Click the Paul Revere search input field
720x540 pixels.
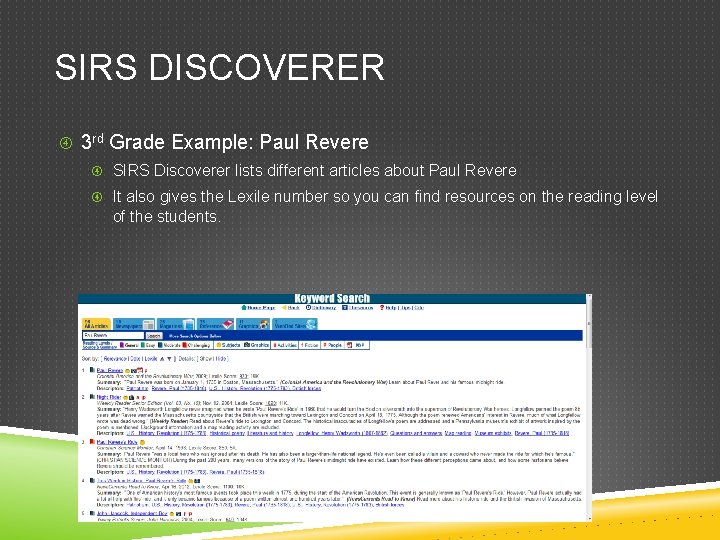(113, 336)
